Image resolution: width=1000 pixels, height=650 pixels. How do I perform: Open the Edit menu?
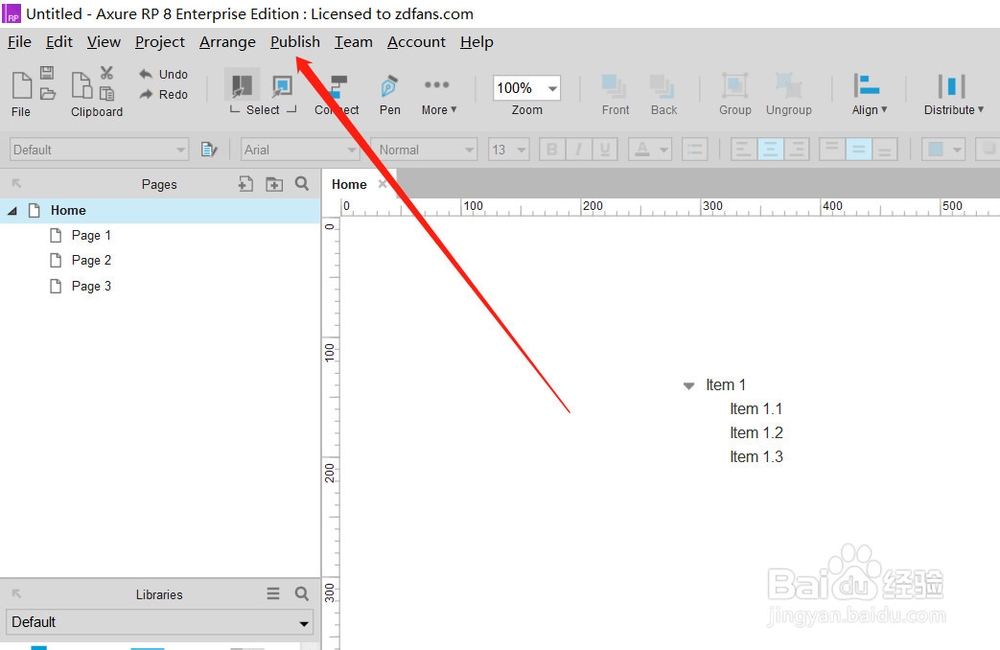click(x=59, y=42)
